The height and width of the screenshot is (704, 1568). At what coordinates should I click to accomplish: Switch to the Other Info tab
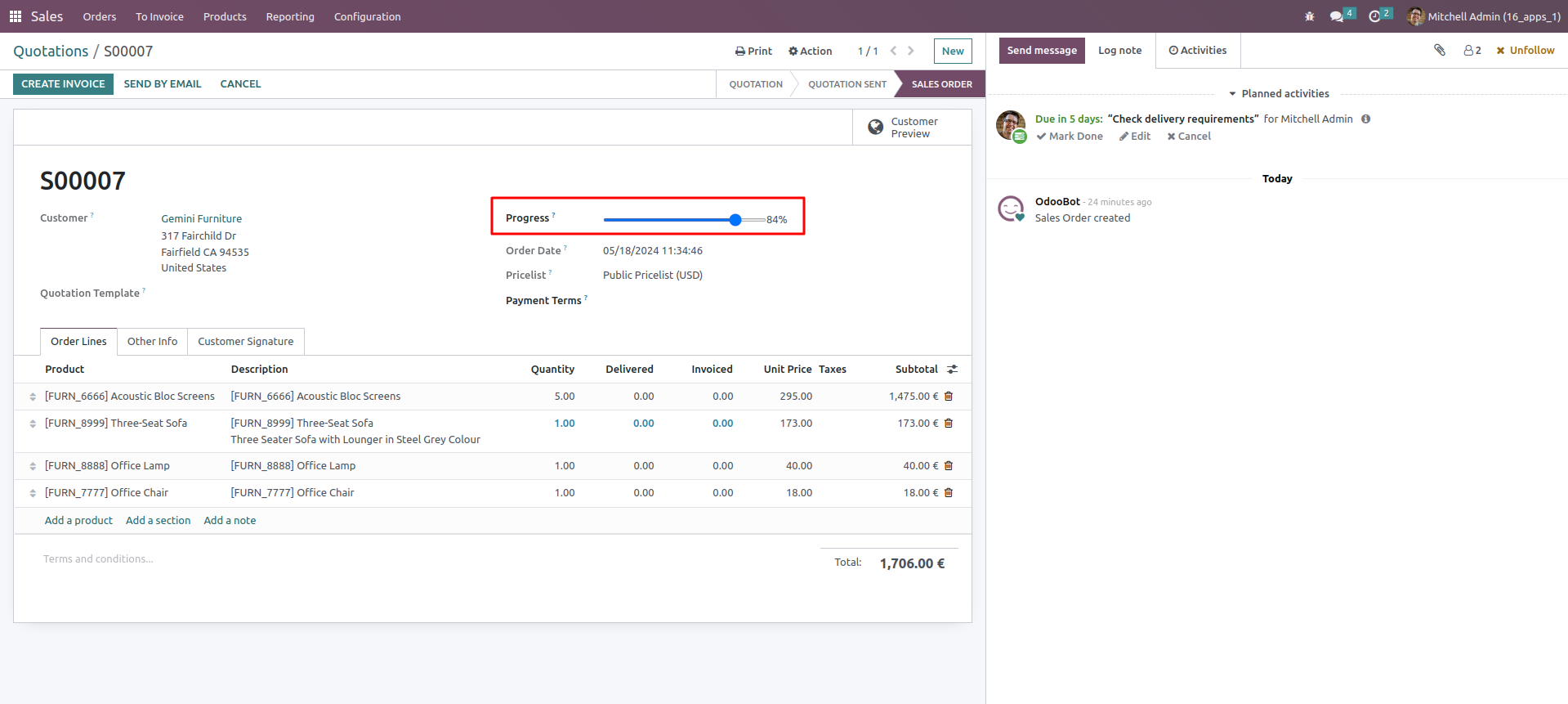coord(152,342)
